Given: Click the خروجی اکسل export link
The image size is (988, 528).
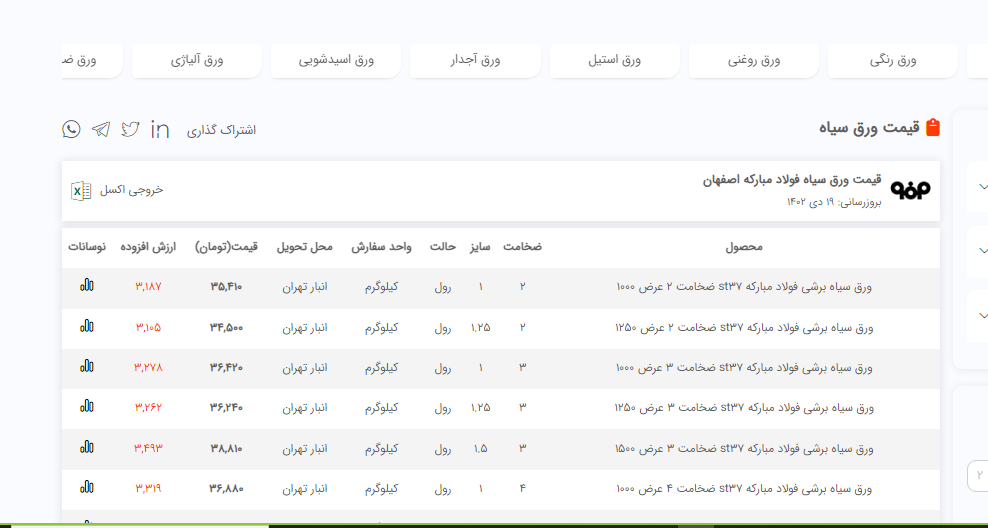Looking at the screenshot, I should pos(131,190).
